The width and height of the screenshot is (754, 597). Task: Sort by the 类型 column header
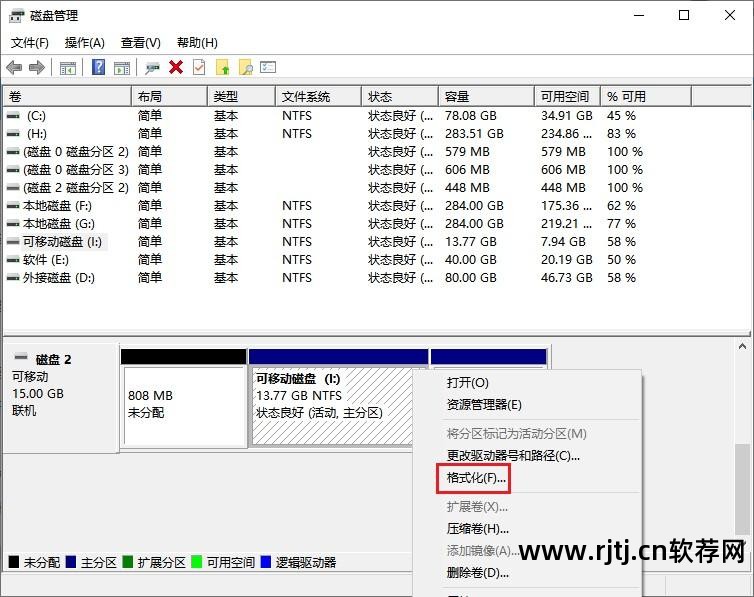[241, 97]
